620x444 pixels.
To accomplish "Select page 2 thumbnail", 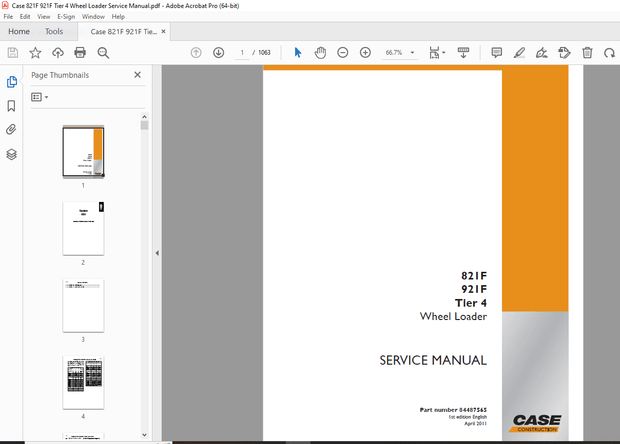I will pyautogui.click(x=83, y=228).
